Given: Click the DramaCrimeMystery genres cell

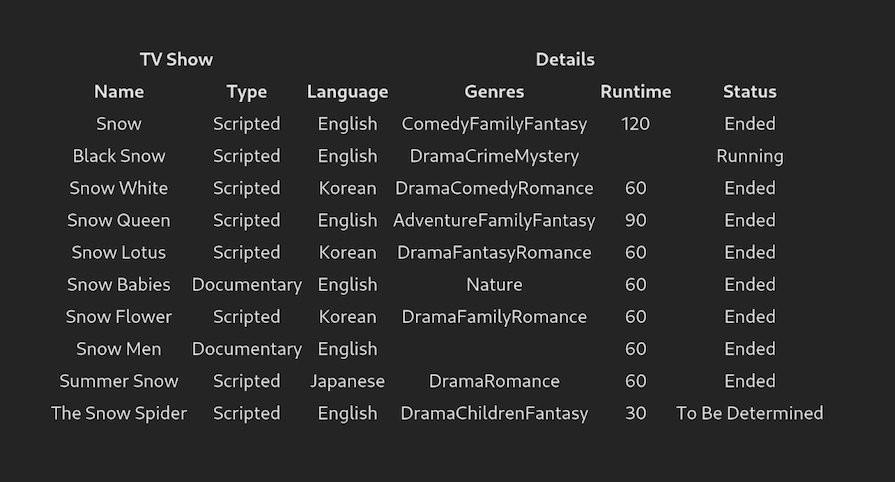Looking at the screenshot, I should [494, 156].
